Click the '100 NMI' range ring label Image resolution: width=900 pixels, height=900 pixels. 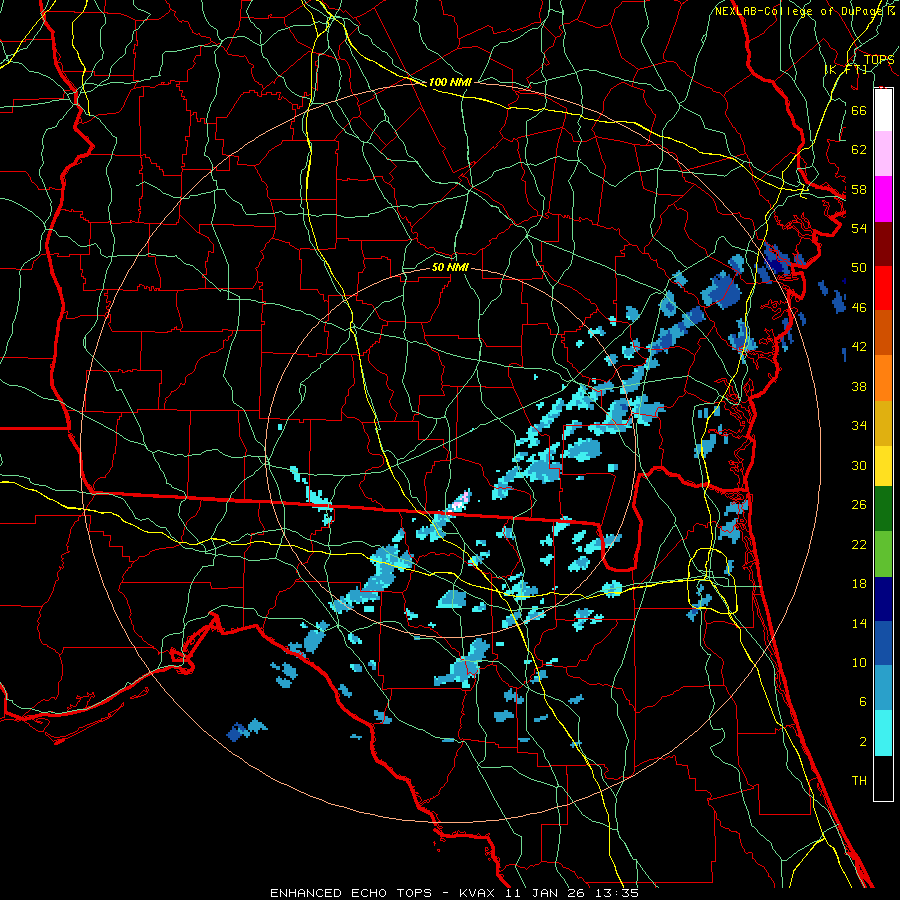pos(450,82)
